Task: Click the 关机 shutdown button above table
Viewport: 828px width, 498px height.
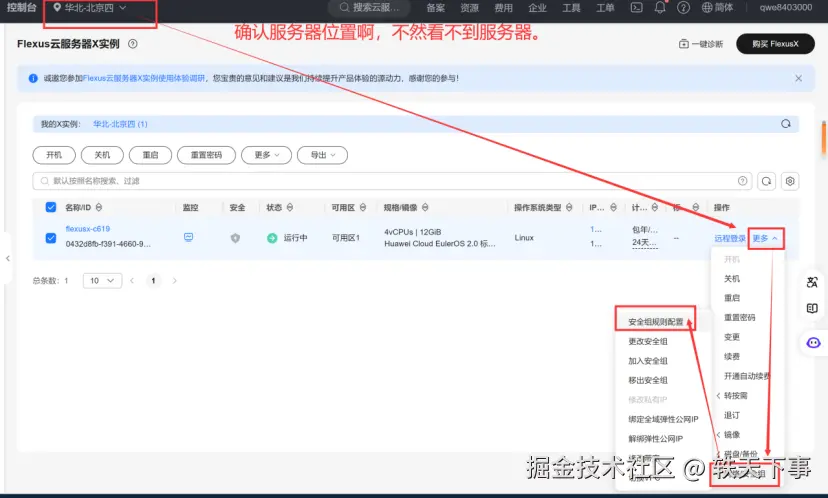Action: pyautogui.click(x=102, y=155)
